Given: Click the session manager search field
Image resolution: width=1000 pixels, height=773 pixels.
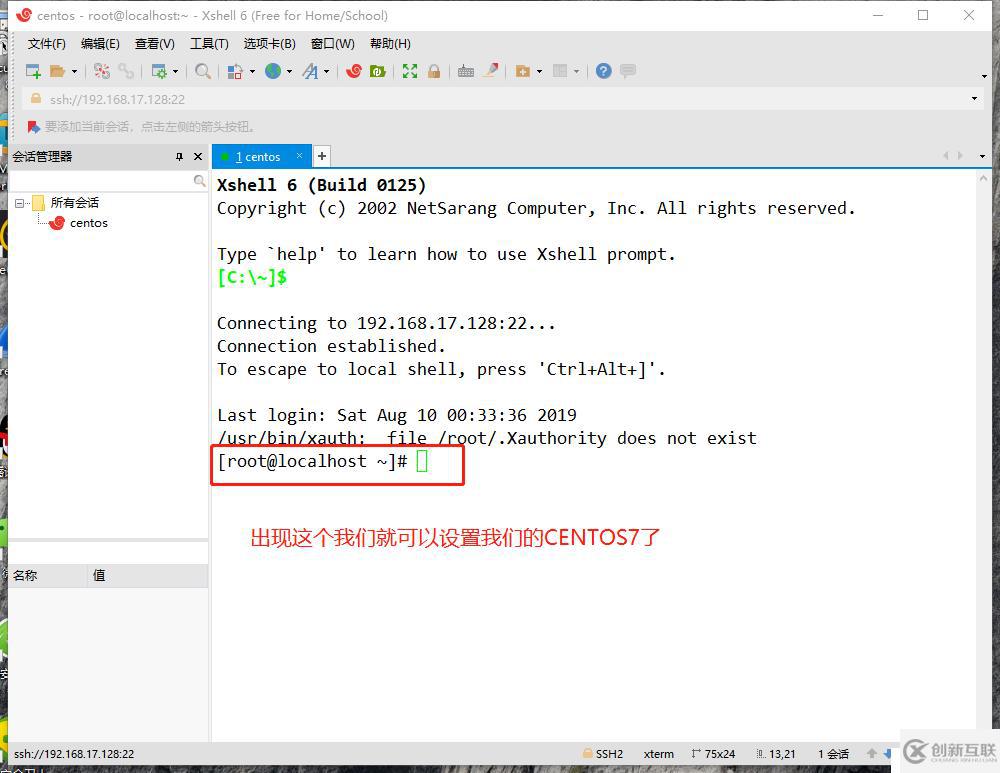Looking at the screenshot, I should (x=101, y=182).
